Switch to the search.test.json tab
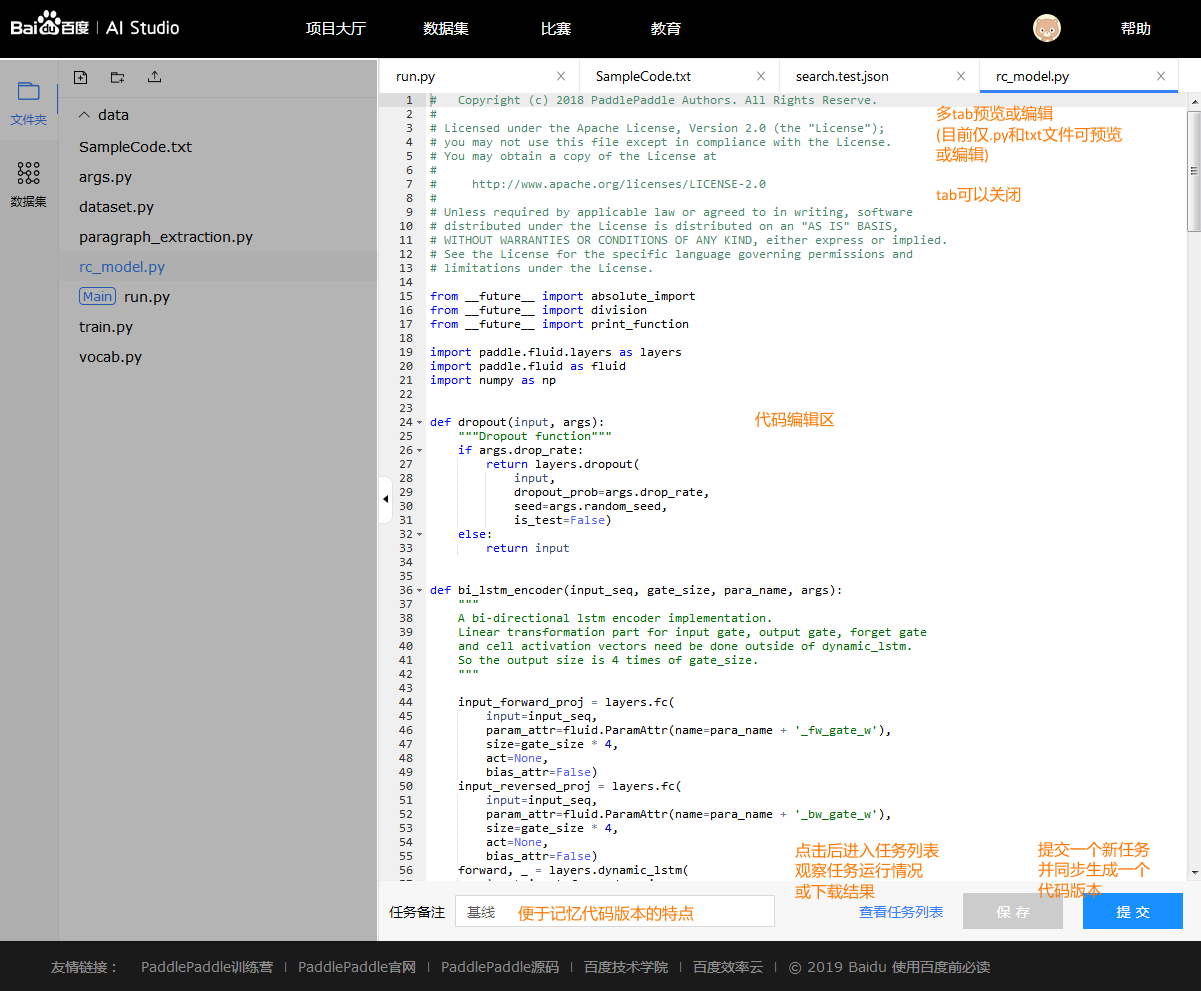This screenshot has height=991, width=1201. pos(842,76)
